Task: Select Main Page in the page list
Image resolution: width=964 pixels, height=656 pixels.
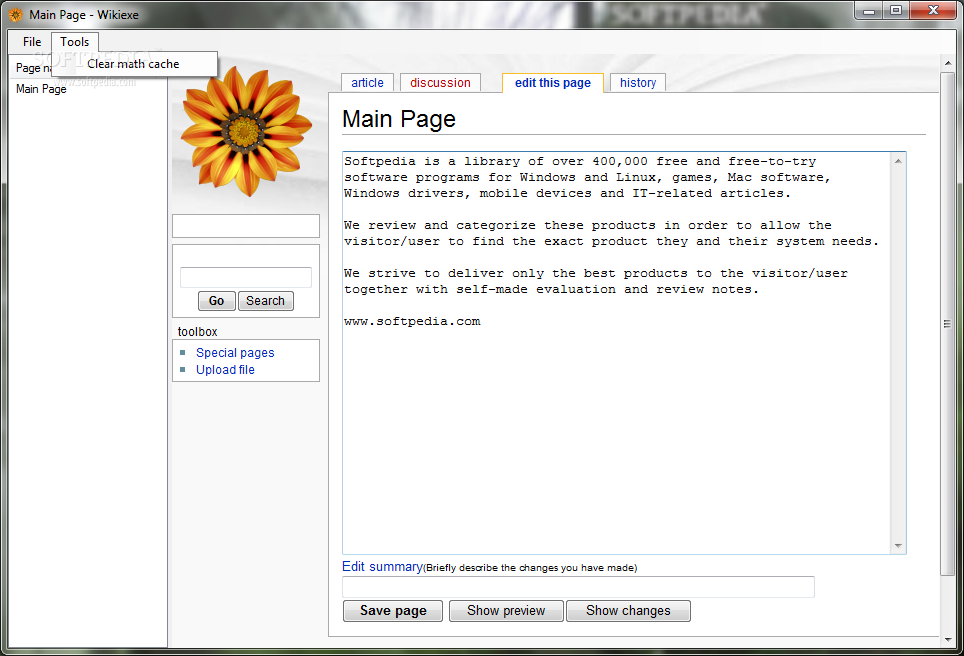Action: click(41, 89)
